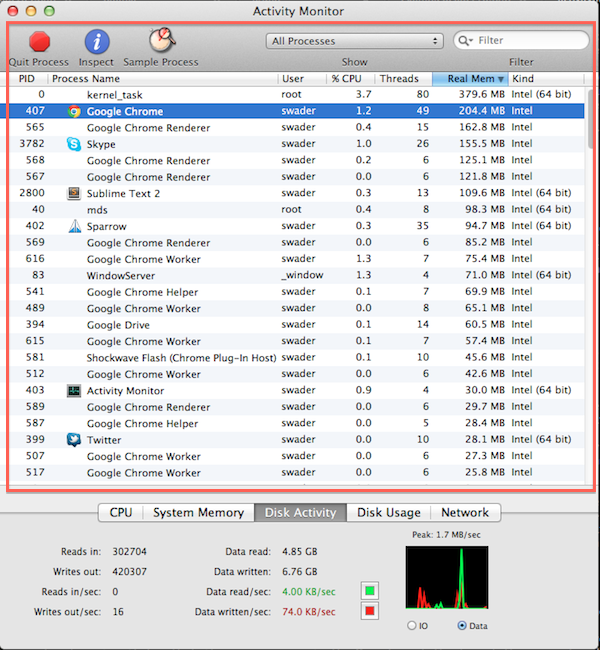Screen dimensions: 600x650
Task: Click the 4.00 KB/sec read rate
Action: (309, 592)
